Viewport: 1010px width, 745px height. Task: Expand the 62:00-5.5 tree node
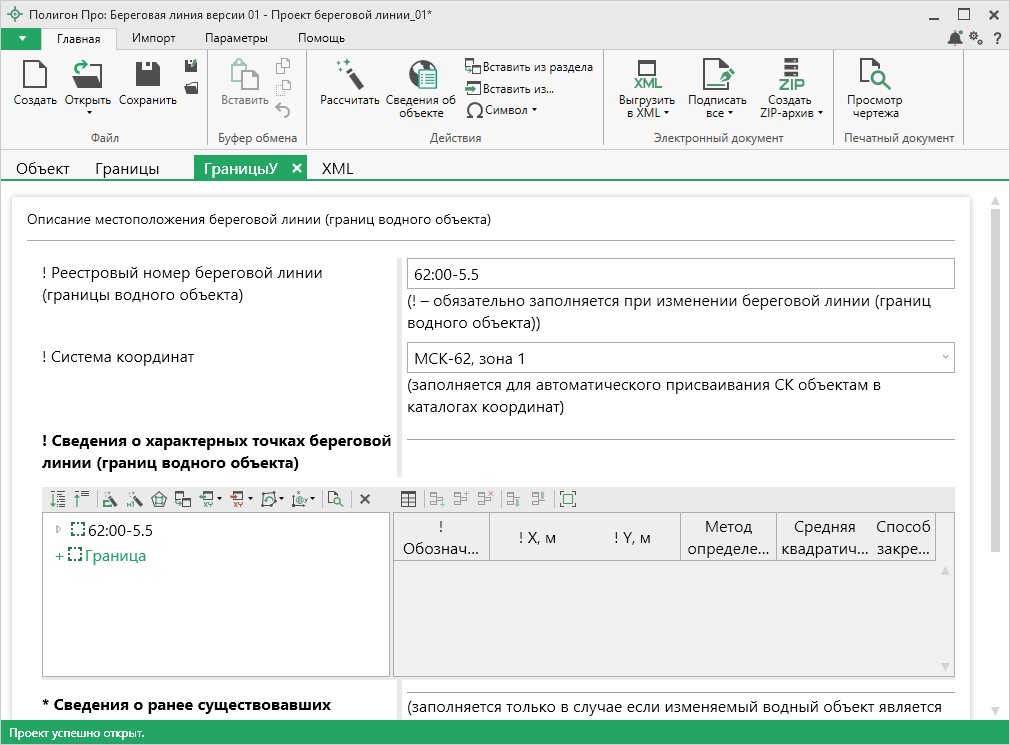[x=58, y=529]
